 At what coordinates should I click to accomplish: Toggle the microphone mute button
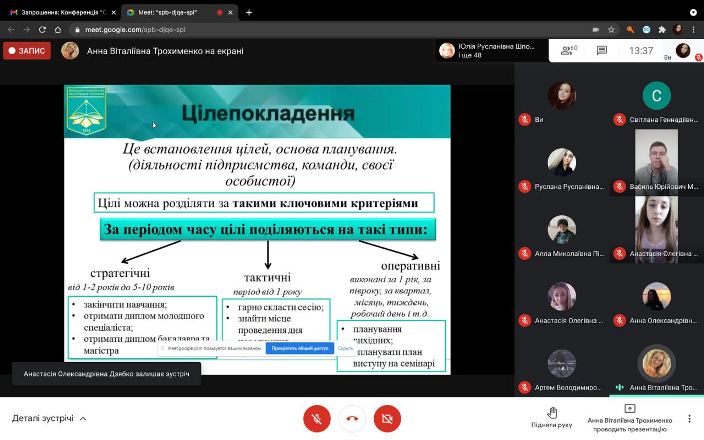(317, 418)
